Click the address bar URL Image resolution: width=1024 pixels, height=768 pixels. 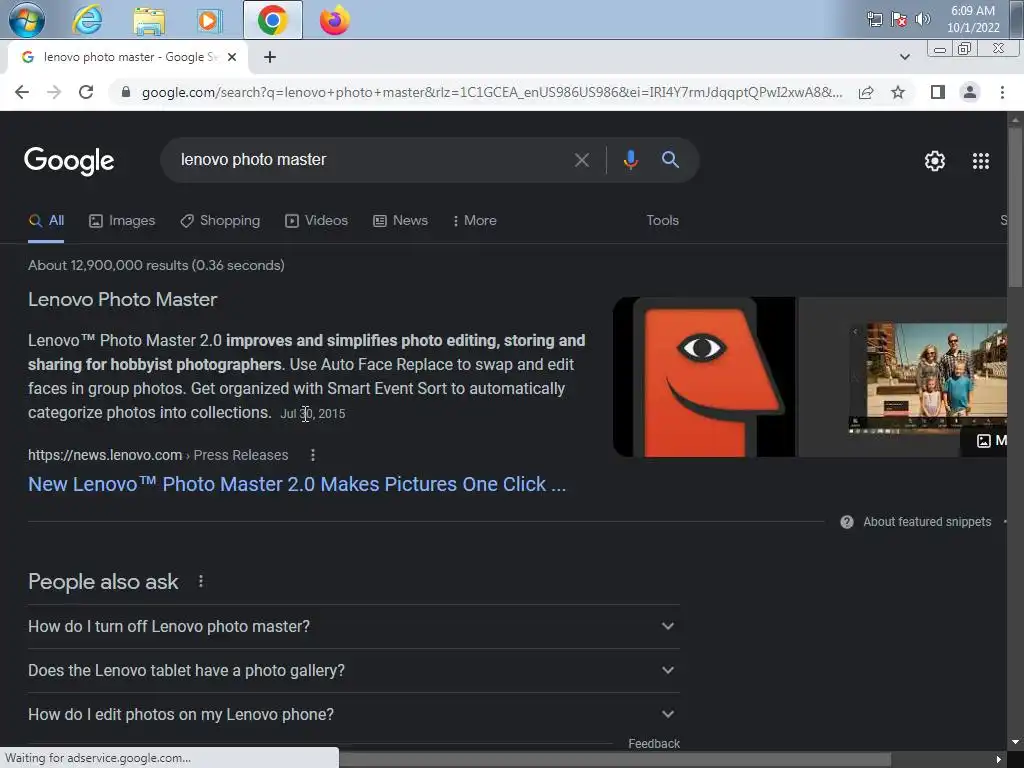pyautogui.click(x=492, y=92)
